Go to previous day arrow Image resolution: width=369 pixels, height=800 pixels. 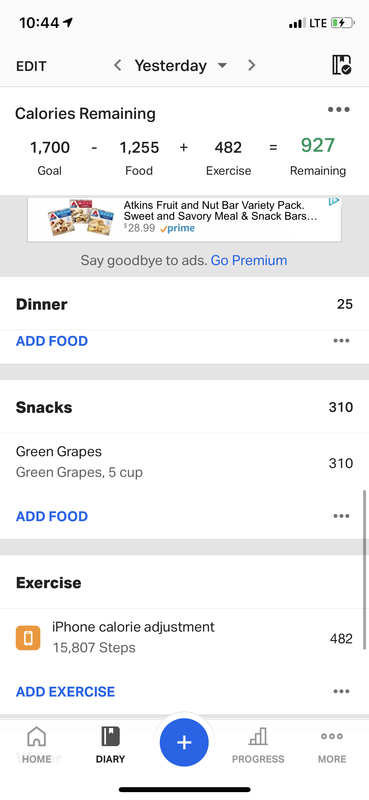point(117,65)
